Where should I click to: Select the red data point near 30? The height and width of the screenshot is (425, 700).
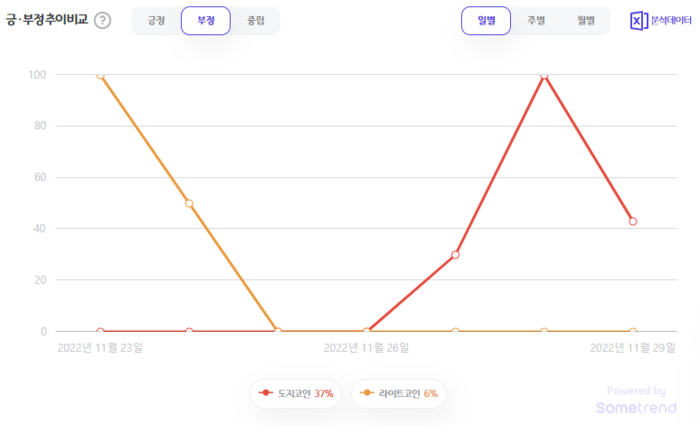pyautogui.click(x=455, y=255)
